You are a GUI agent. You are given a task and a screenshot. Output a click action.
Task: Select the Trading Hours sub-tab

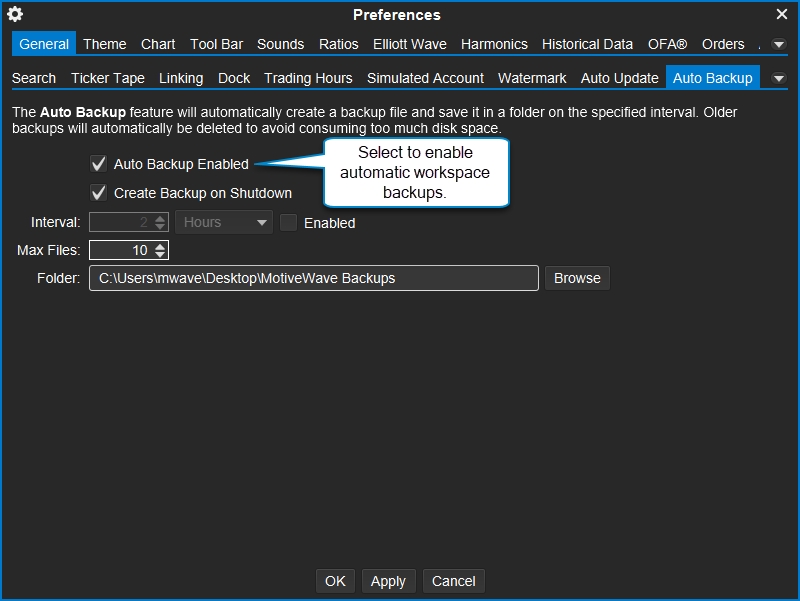[x=308, y=78]
